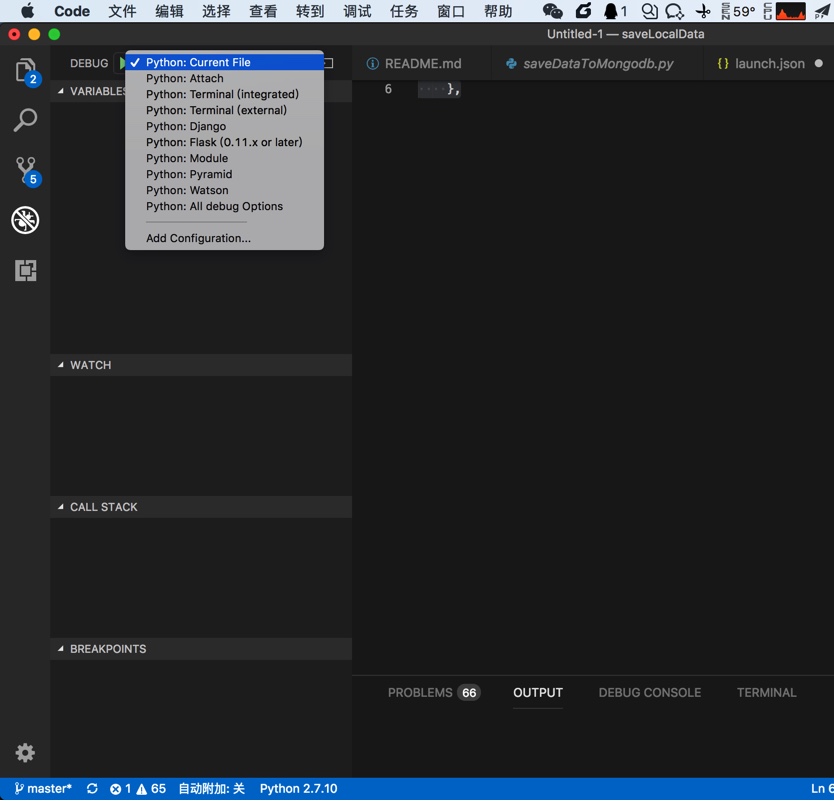Click the Apple menu icon
Image resolution: width=834 pixels, height=801 pixels.
[27, 11]
